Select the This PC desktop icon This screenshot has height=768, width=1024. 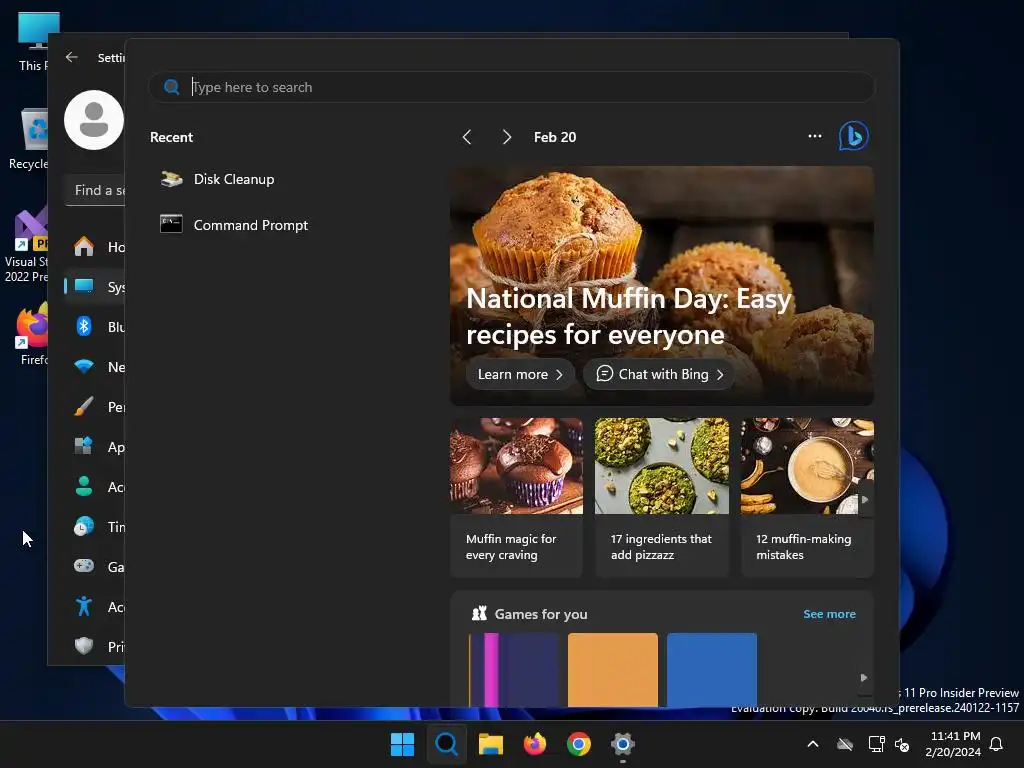pos(34,41)
